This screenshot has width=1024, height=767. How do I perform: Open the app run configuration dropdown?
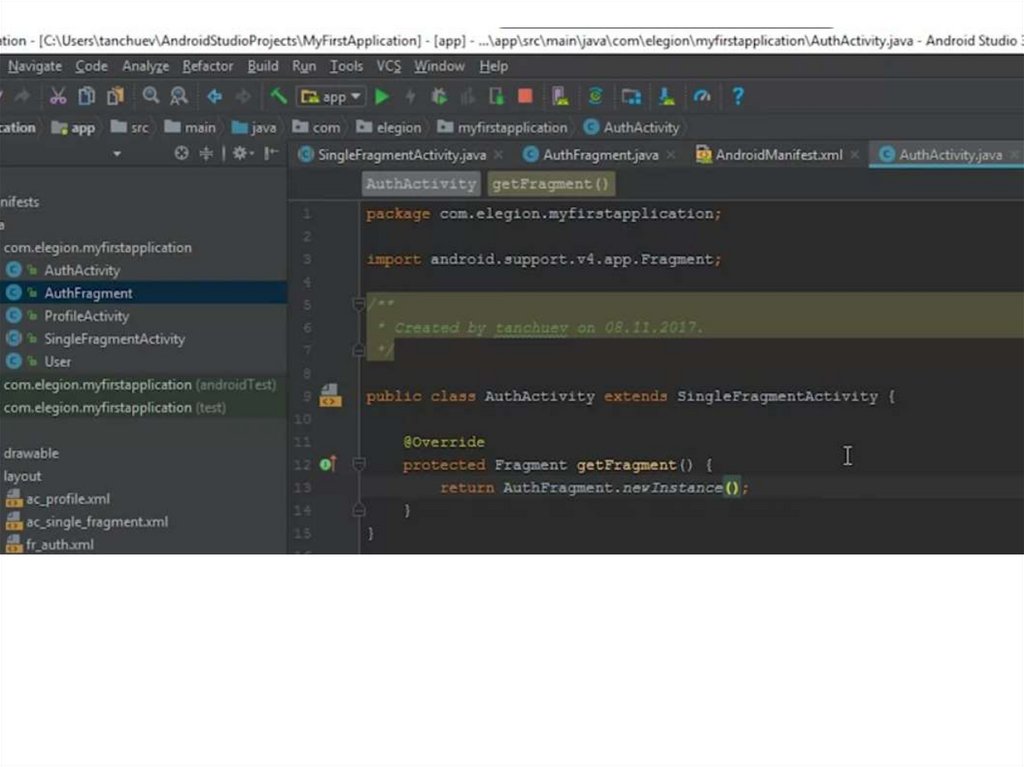coord(332,97)
